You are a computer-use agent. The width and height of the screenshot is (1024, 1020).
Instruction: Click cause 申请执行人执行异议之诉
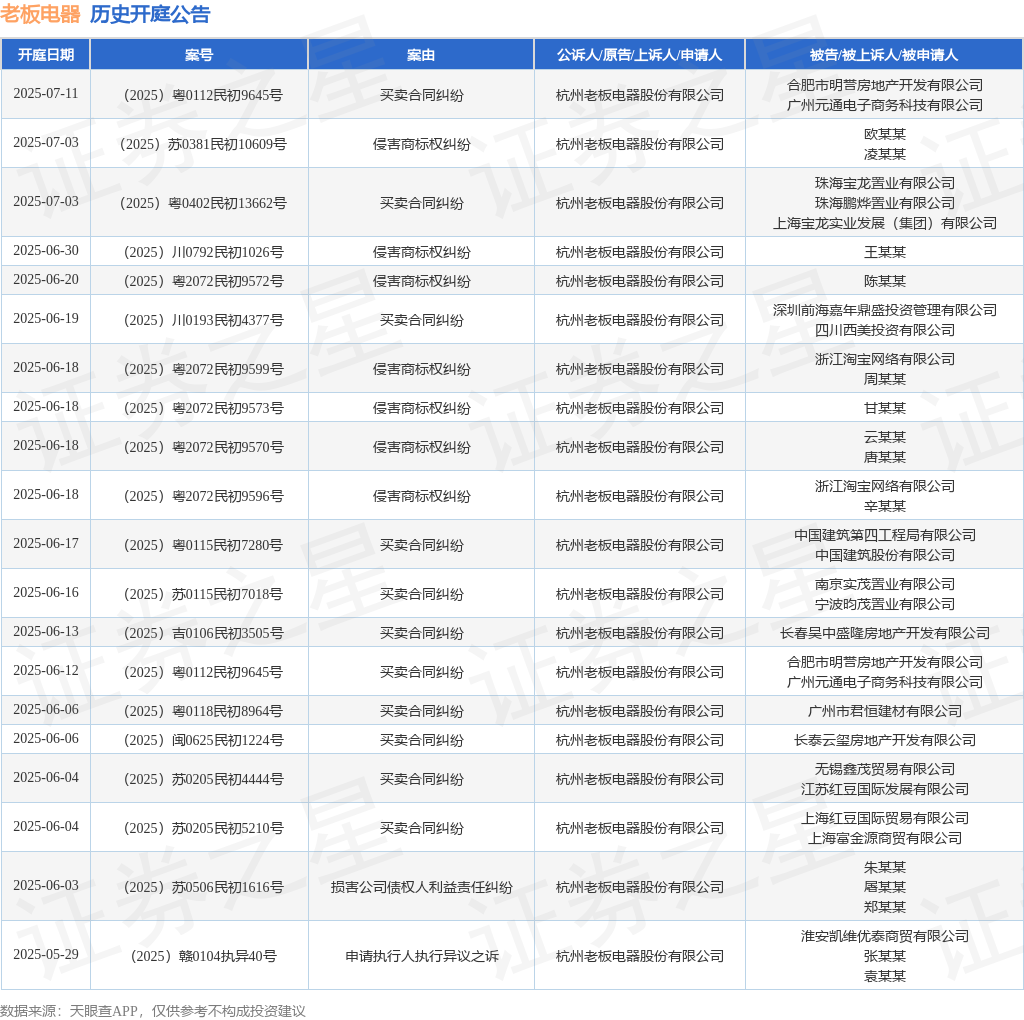tap(421, 956)
